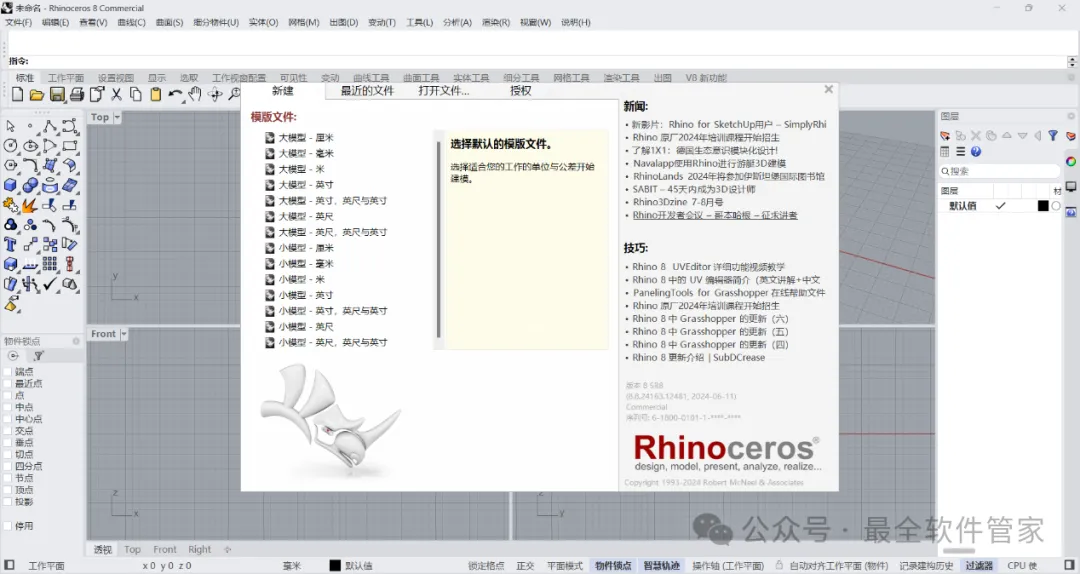Open the 物件锁点 panel gear options menu
Screen dimensions: 1080x574
point(76,341)
